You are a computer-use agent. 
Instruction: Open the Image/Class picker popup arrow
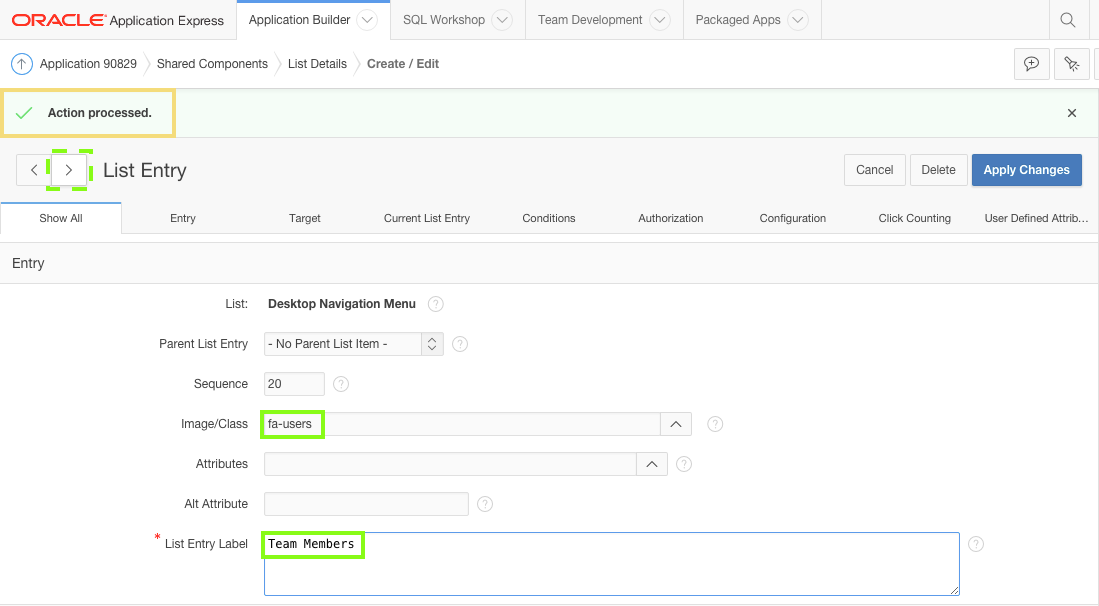coord(675,424)
